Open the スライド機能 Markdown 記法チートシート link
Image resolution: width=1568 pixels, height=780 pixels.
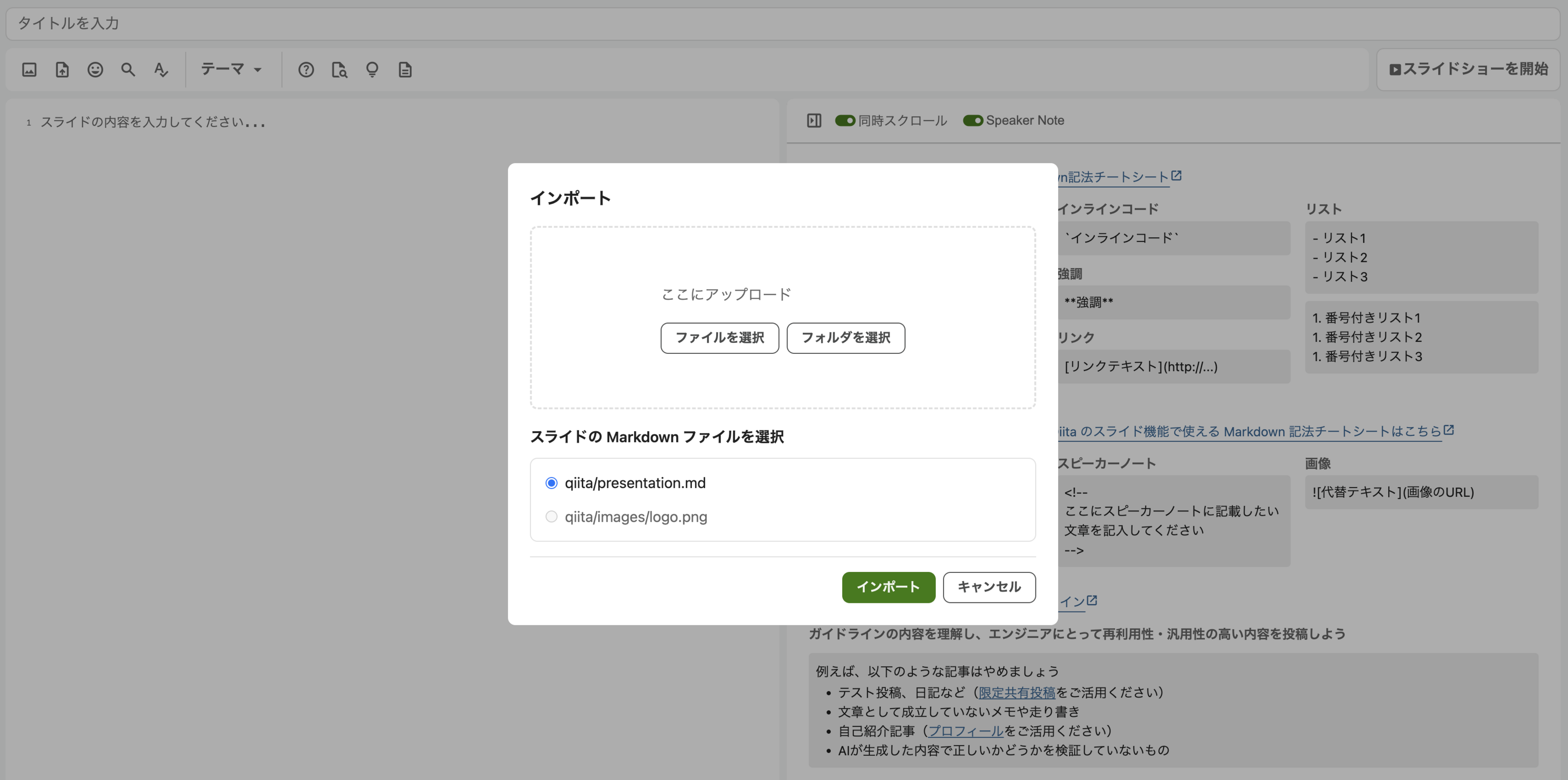point(1255,431)
